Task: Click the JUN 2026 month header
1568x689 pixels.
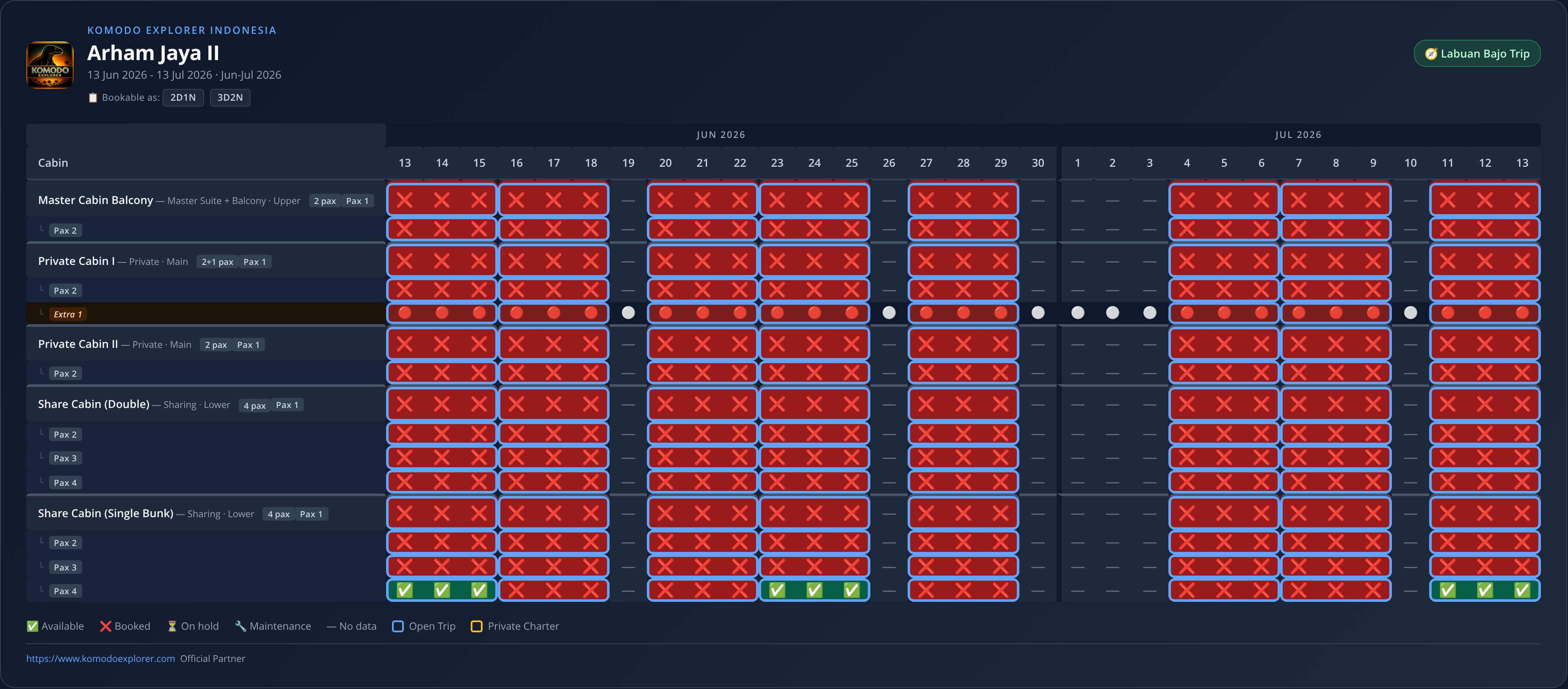Action: pyautogui.click(x=721, y=135)
